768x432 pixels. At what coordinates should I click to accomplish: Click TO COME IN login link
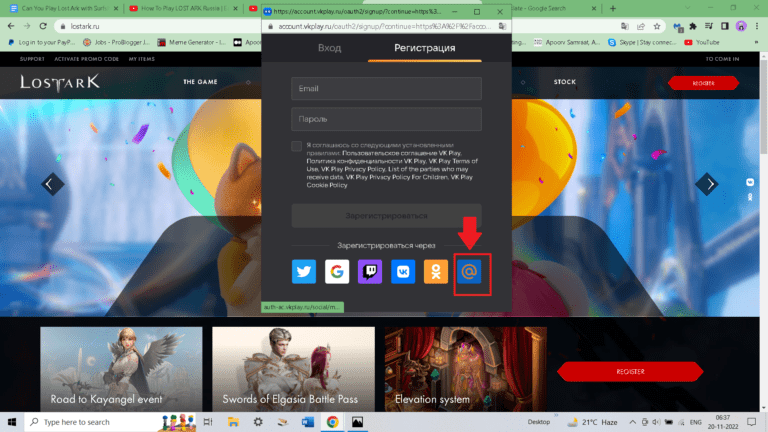(722, 59)
